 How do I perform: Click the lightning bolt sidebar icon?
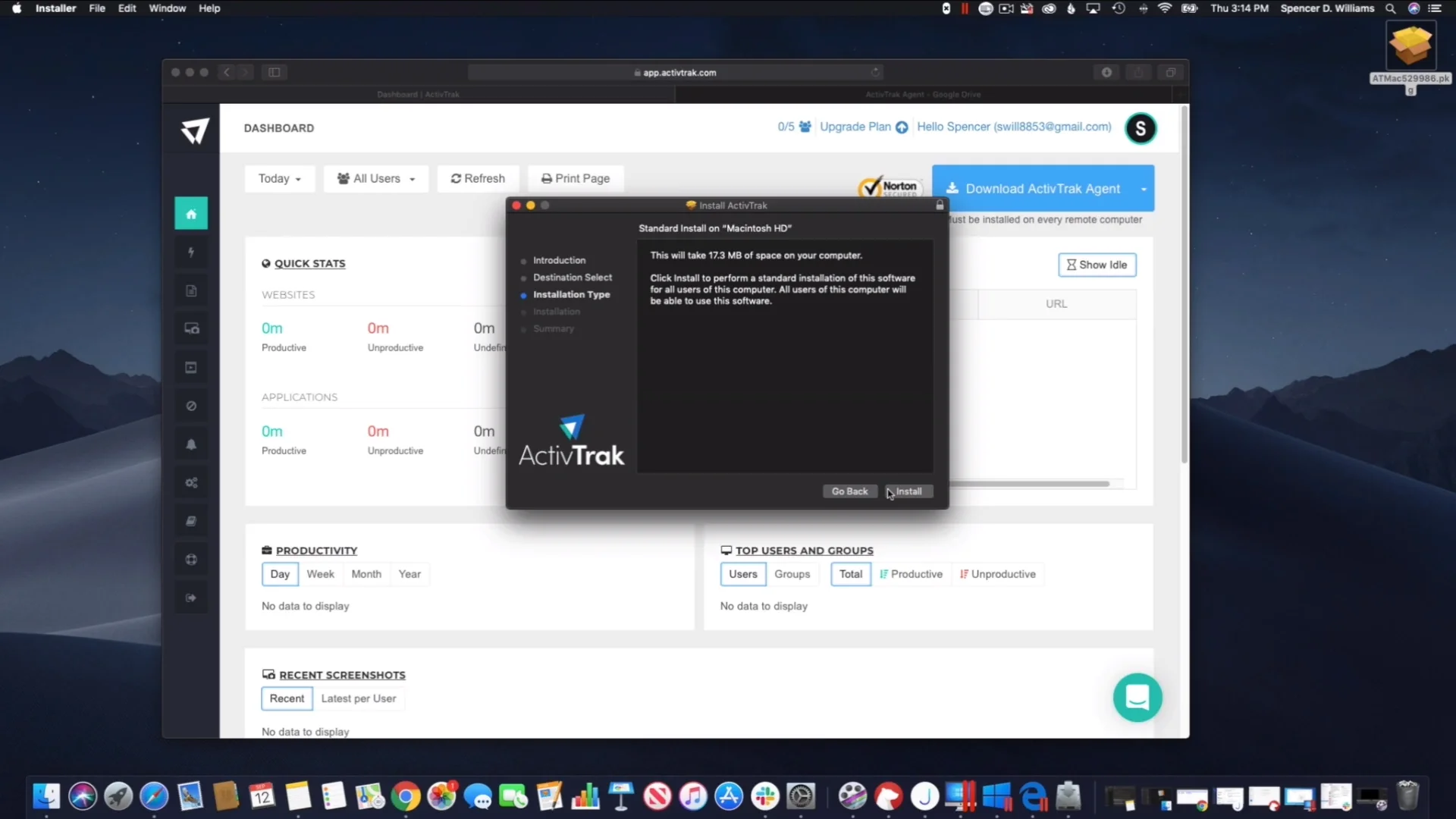191,253
